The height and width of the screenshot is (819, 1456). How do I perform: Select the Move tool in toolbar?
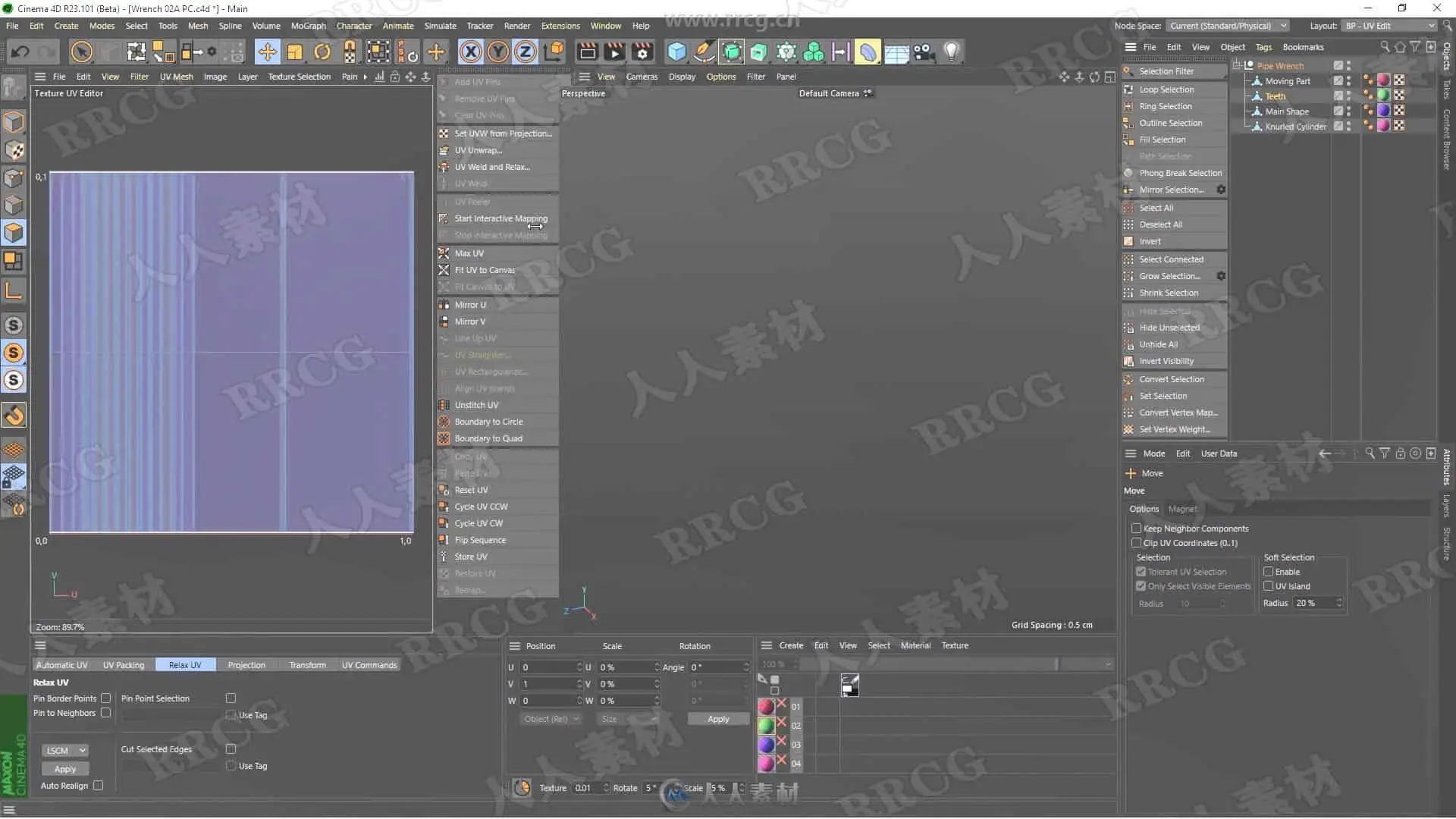click(x=267, y=52)
